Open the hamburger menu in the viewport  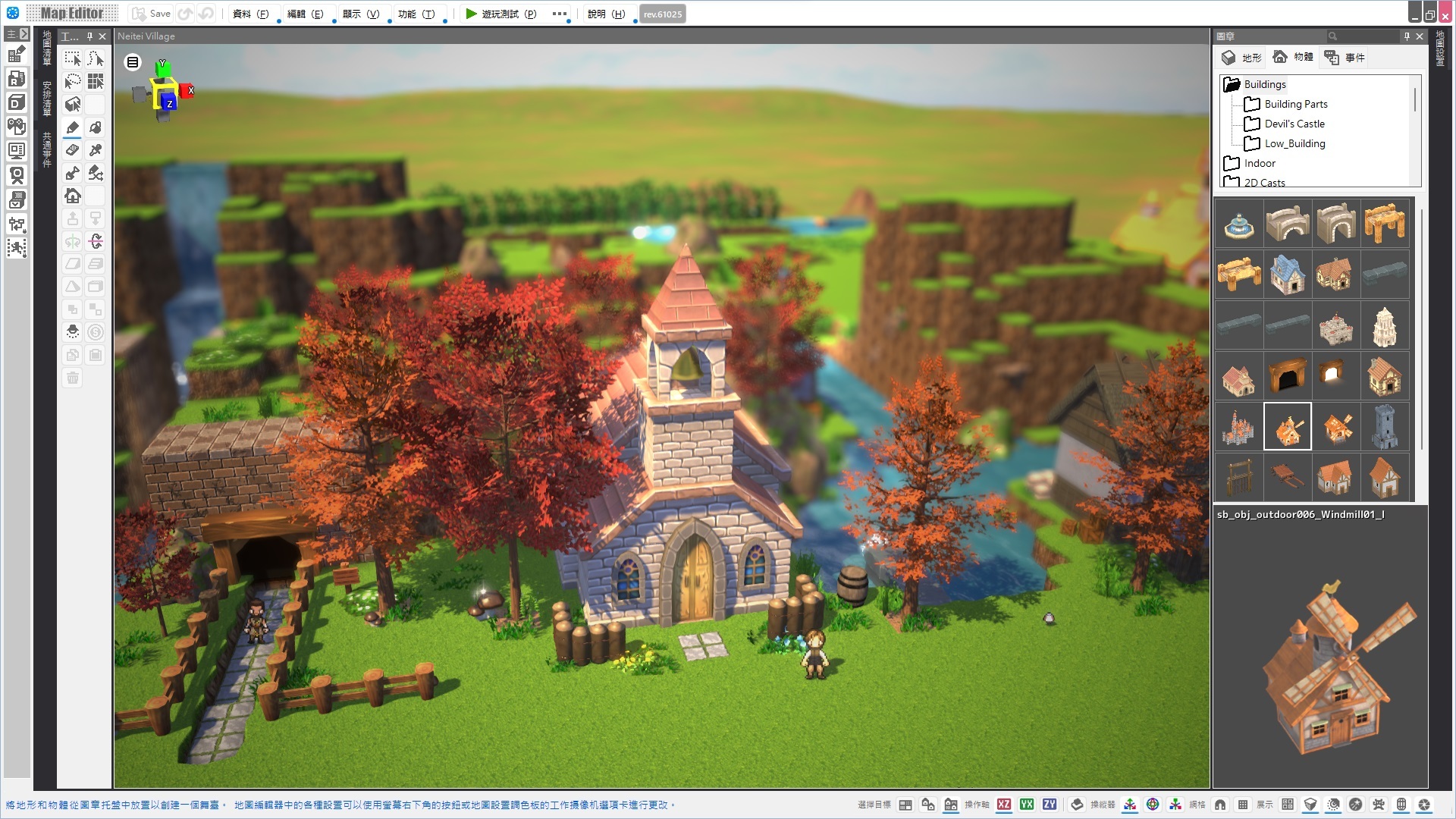133,62
